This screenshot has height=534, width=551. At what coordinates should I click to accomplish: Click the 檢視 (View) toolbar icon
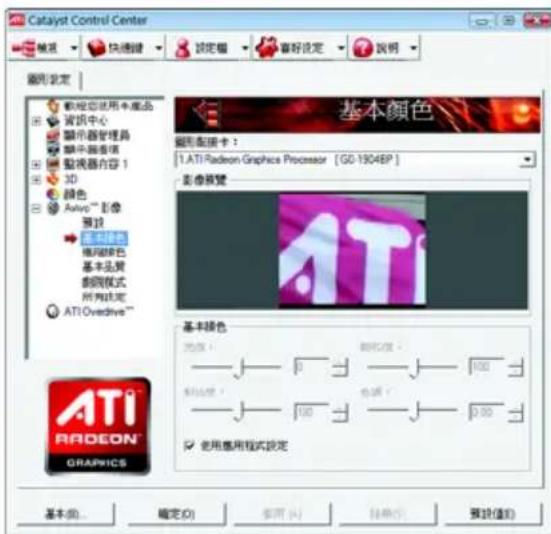point(23,48)
